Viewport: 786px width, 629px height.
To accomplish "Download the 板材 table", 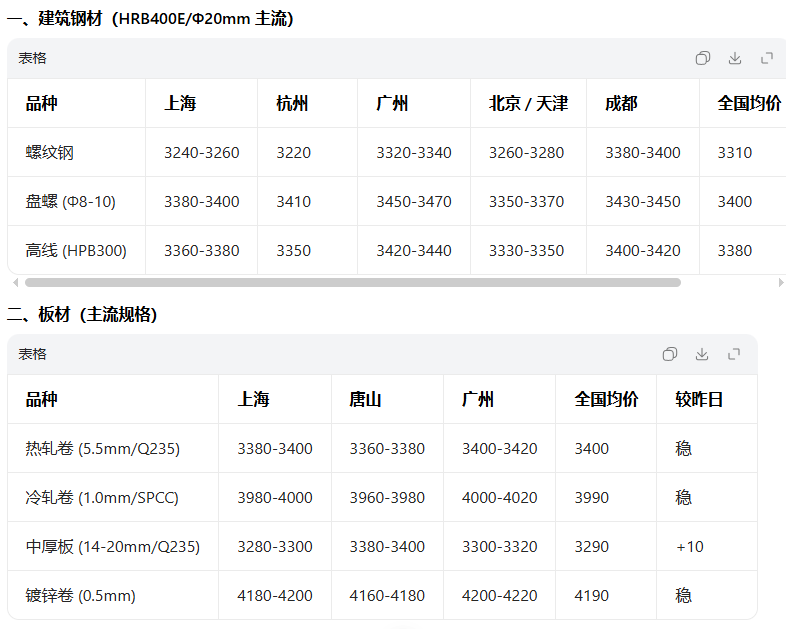I will pyautogui.click(x=702, y=354).
